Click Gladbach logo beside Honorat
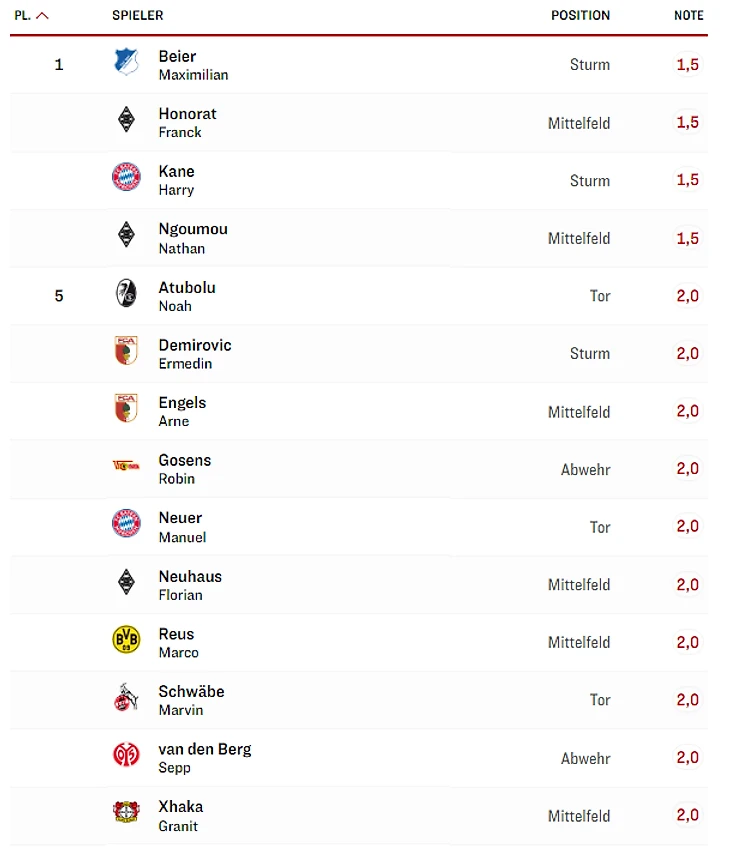Image resolution: width=730 pixels, height=849 pixels. pyautogui.click(x=126, y=121)
